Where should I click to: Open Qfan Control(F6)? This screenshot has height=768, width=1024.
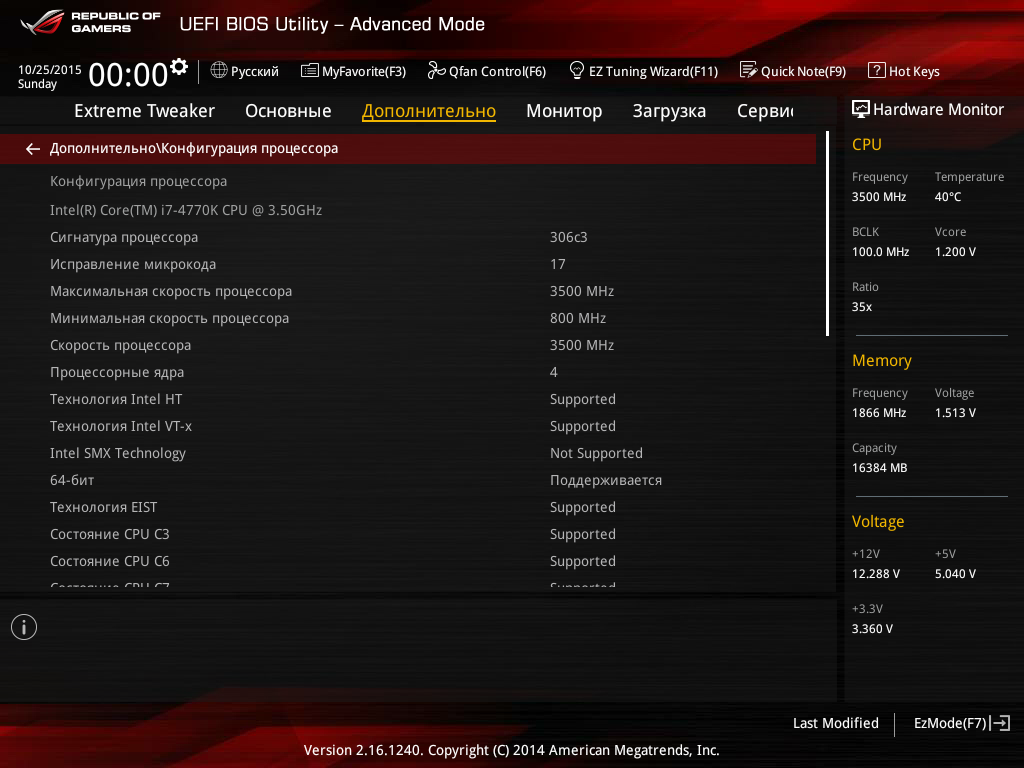click(x=487, y=71)
